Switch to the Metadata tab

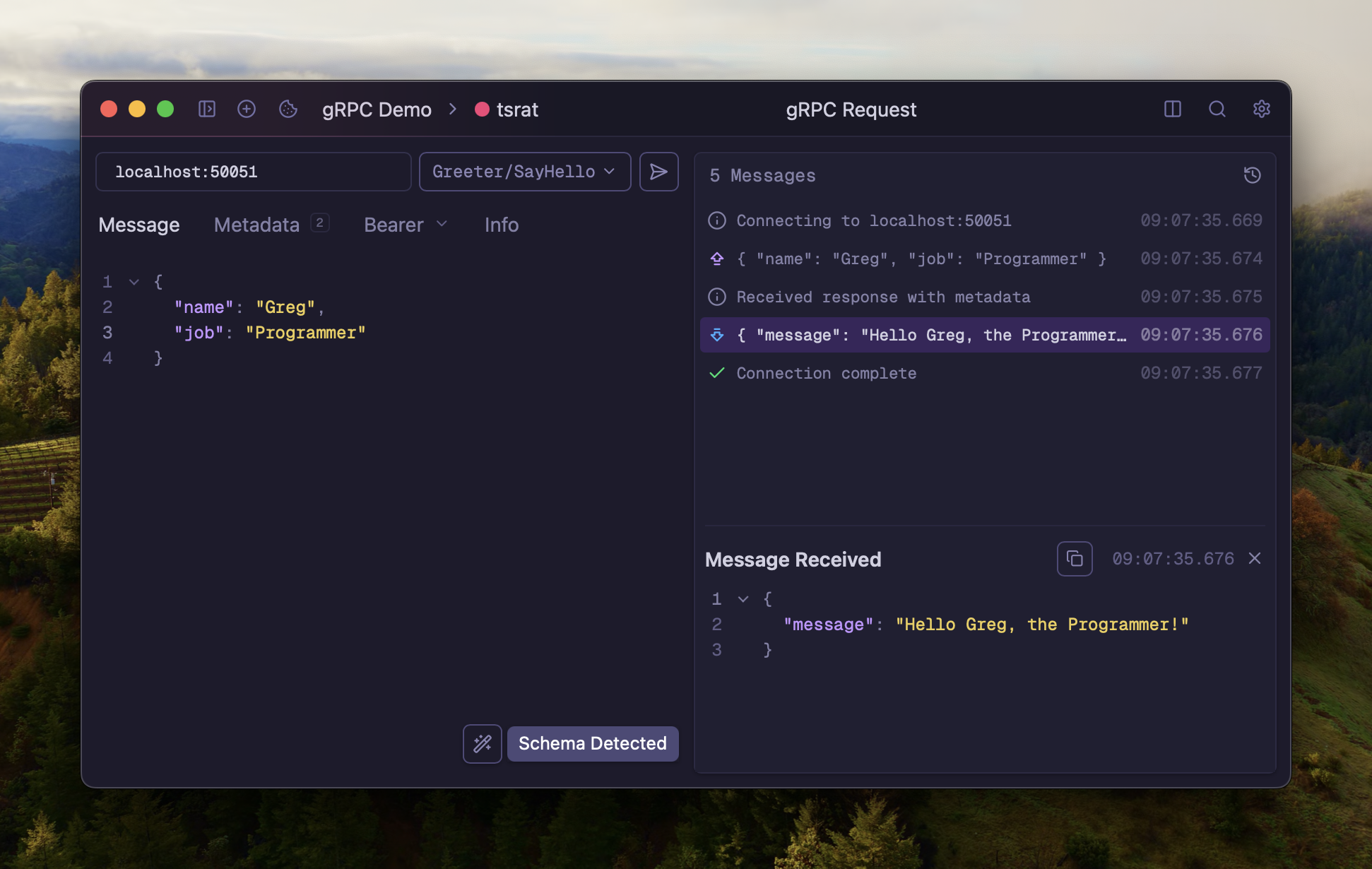[256, 225]
